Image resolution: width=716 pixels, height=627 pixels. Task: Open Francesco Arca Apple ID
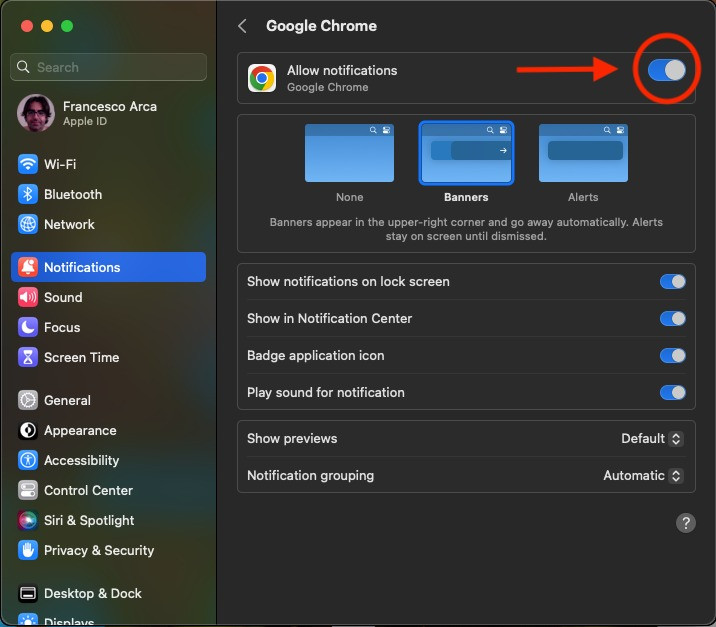tap(108, 113)
